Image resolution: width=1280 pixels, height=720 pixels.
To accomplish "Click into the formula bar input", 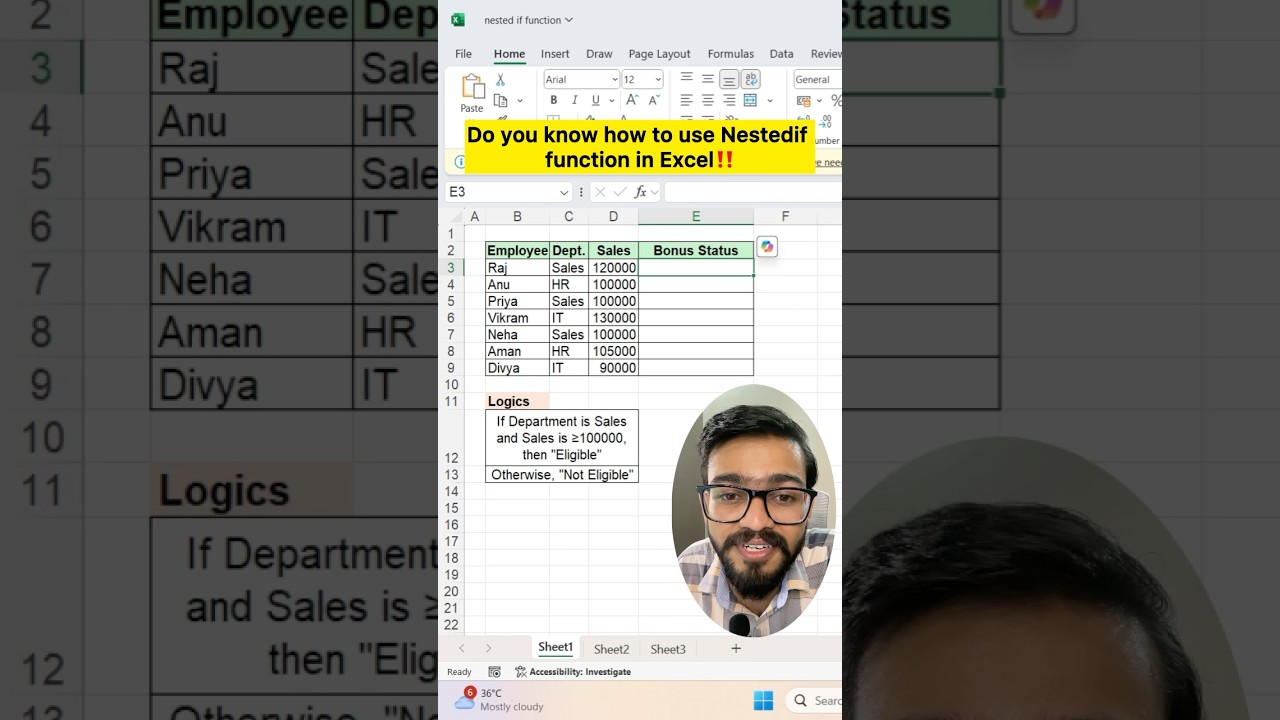I will (x=752, y=192).
